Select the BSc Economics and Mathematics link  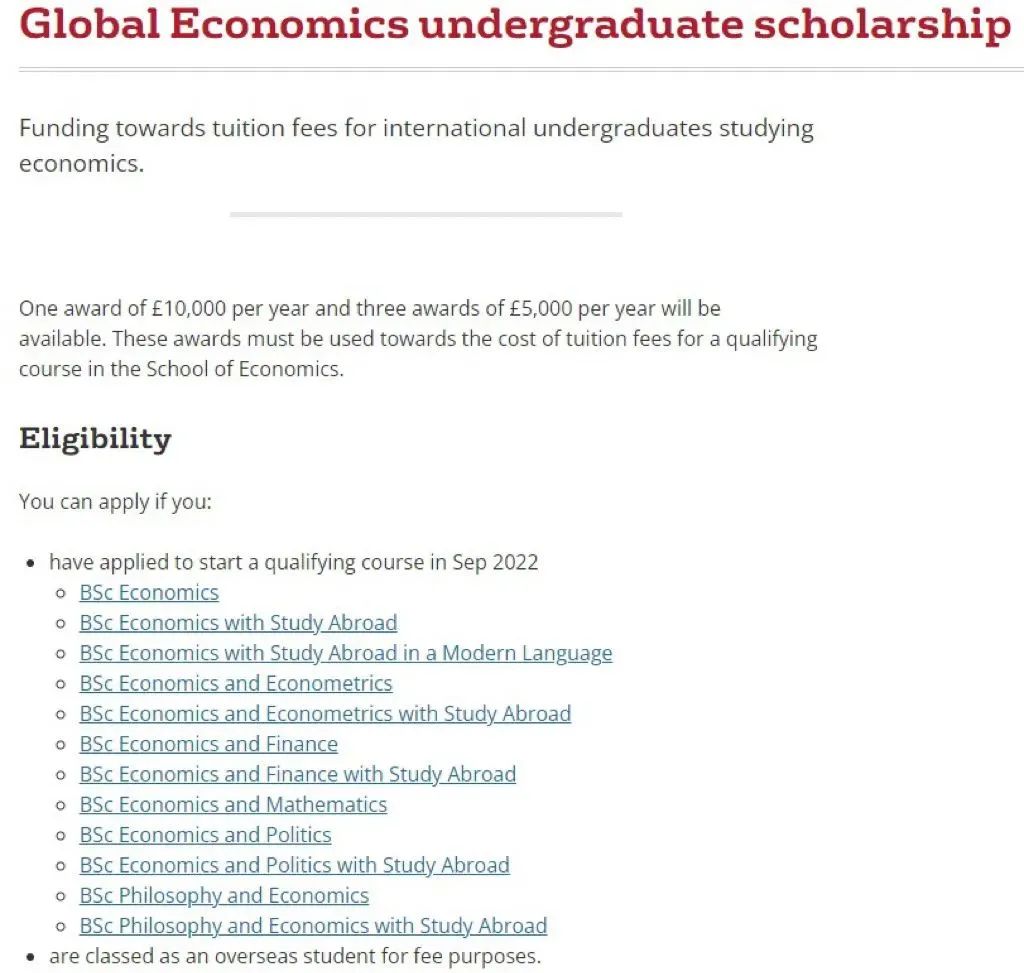[x=233, y=805]
